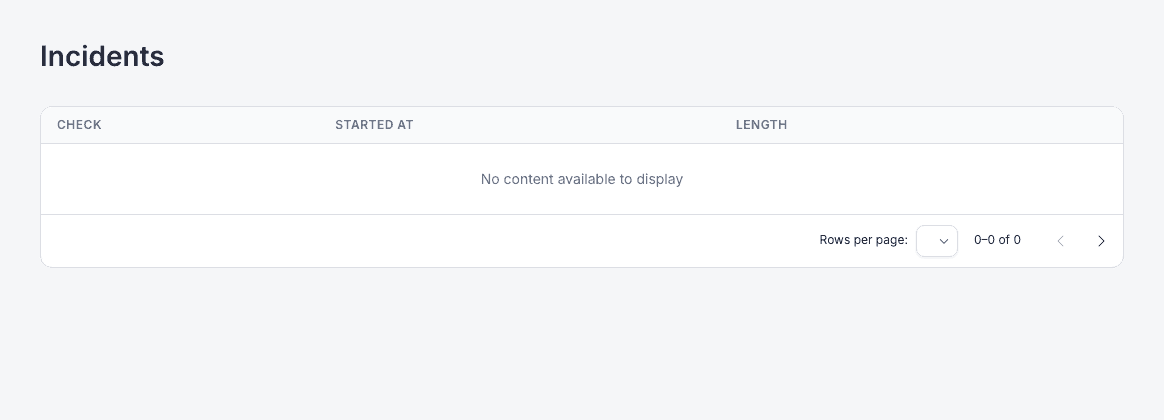The image size is (1164, 420).
Task: Open the Rows per page dropdown
Action: pos(937,240)
